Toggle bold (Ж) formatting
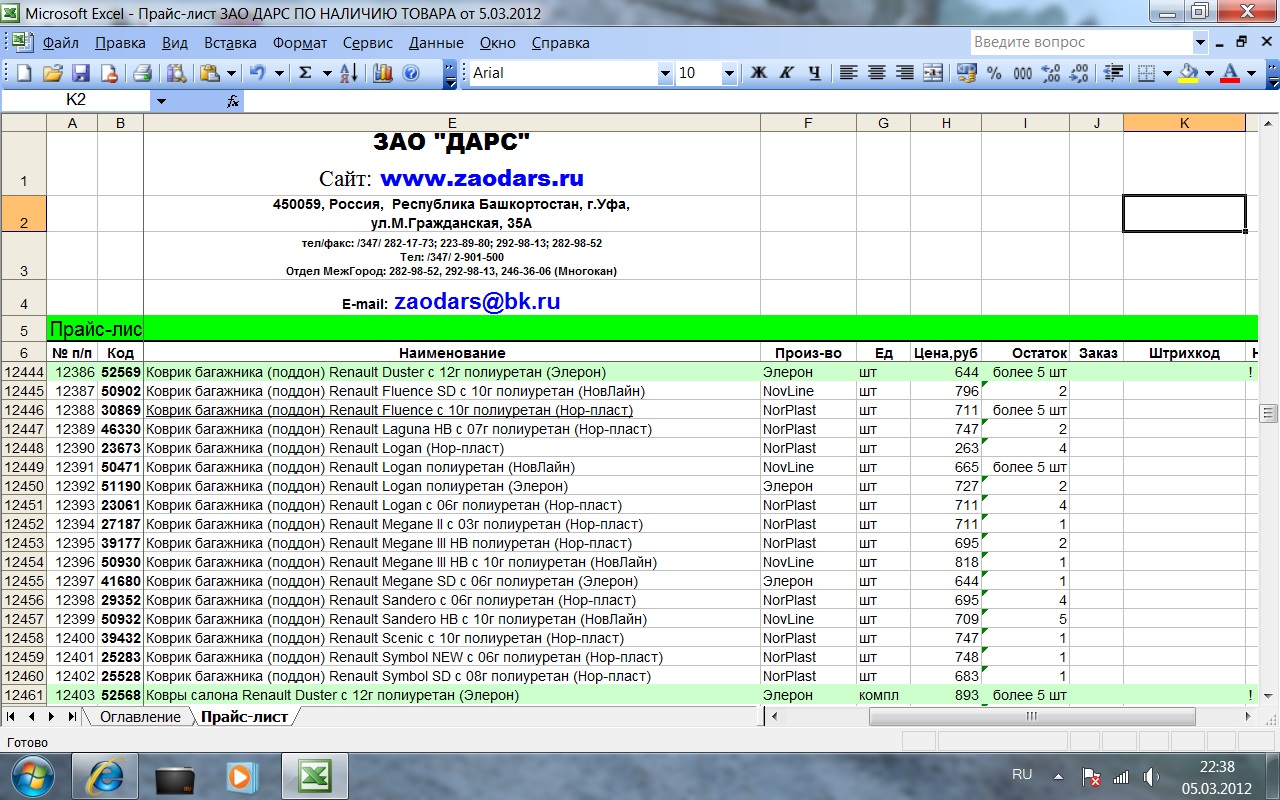This screenshot has height=800, width=1280. click(758, 73)
